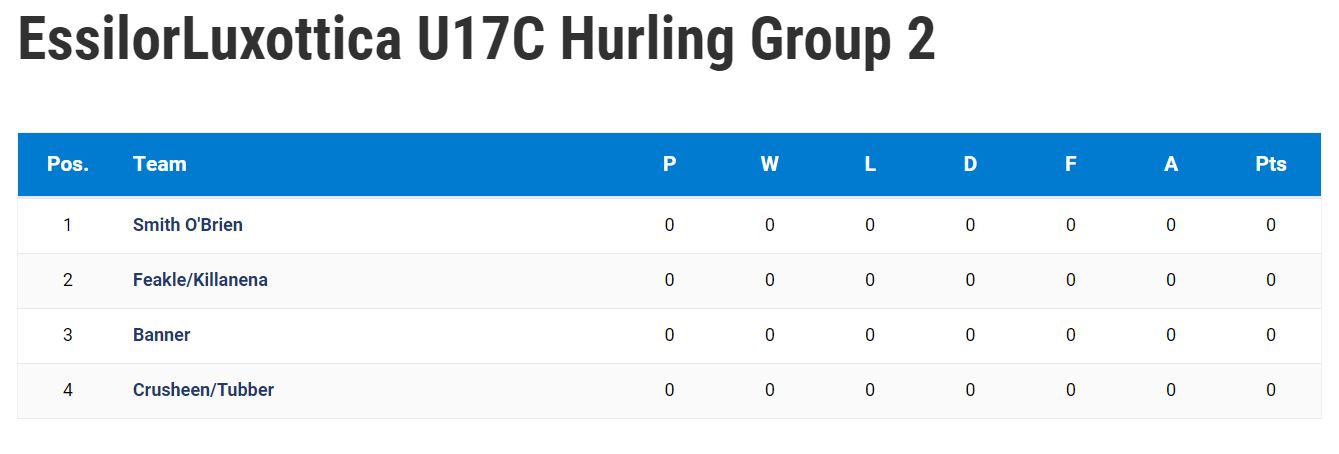
Task: Select position number 4 in the last row
Action: (68, 390)
